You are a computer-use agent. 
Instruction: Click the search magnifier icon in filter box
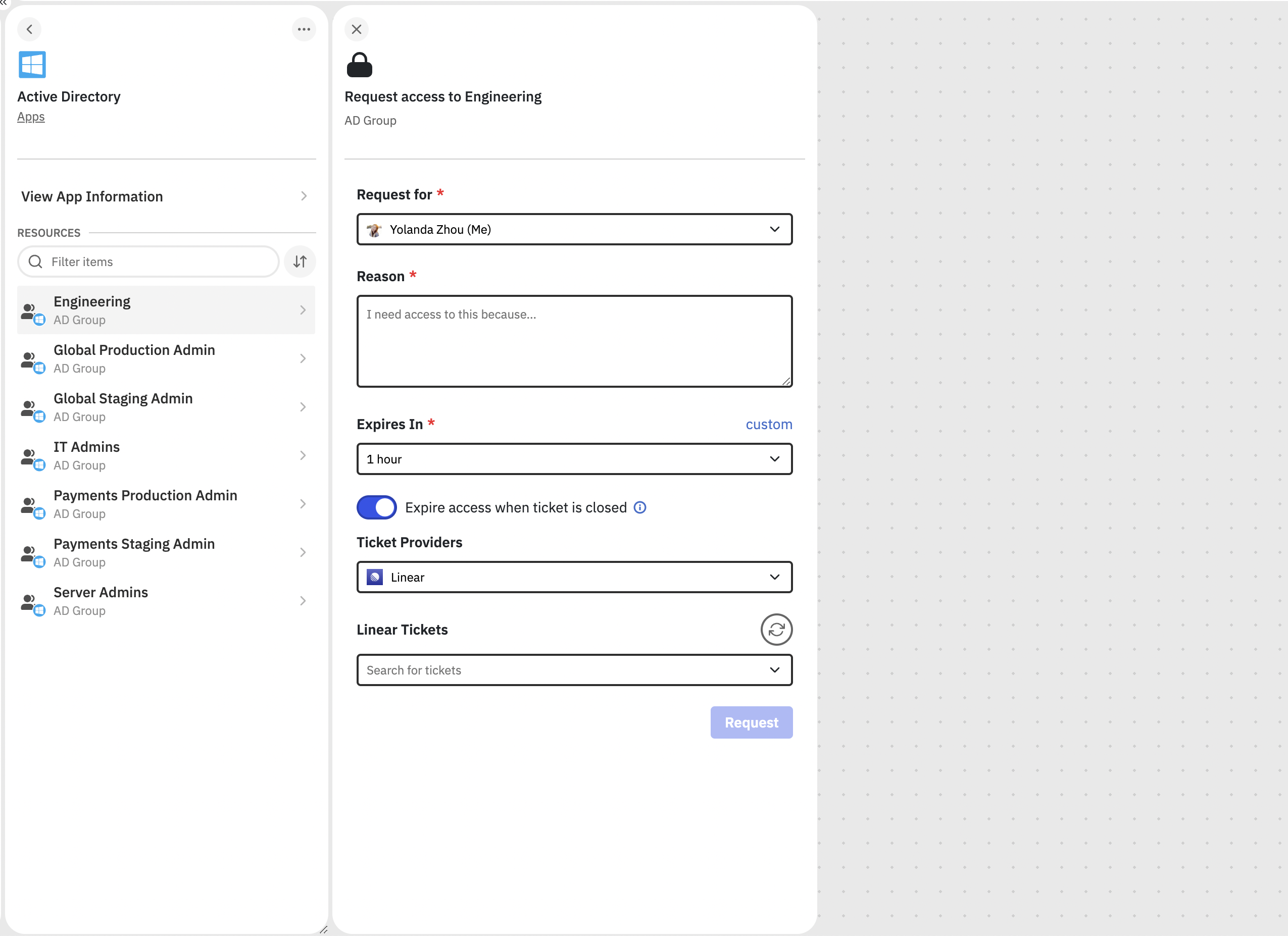pos(35,262)
